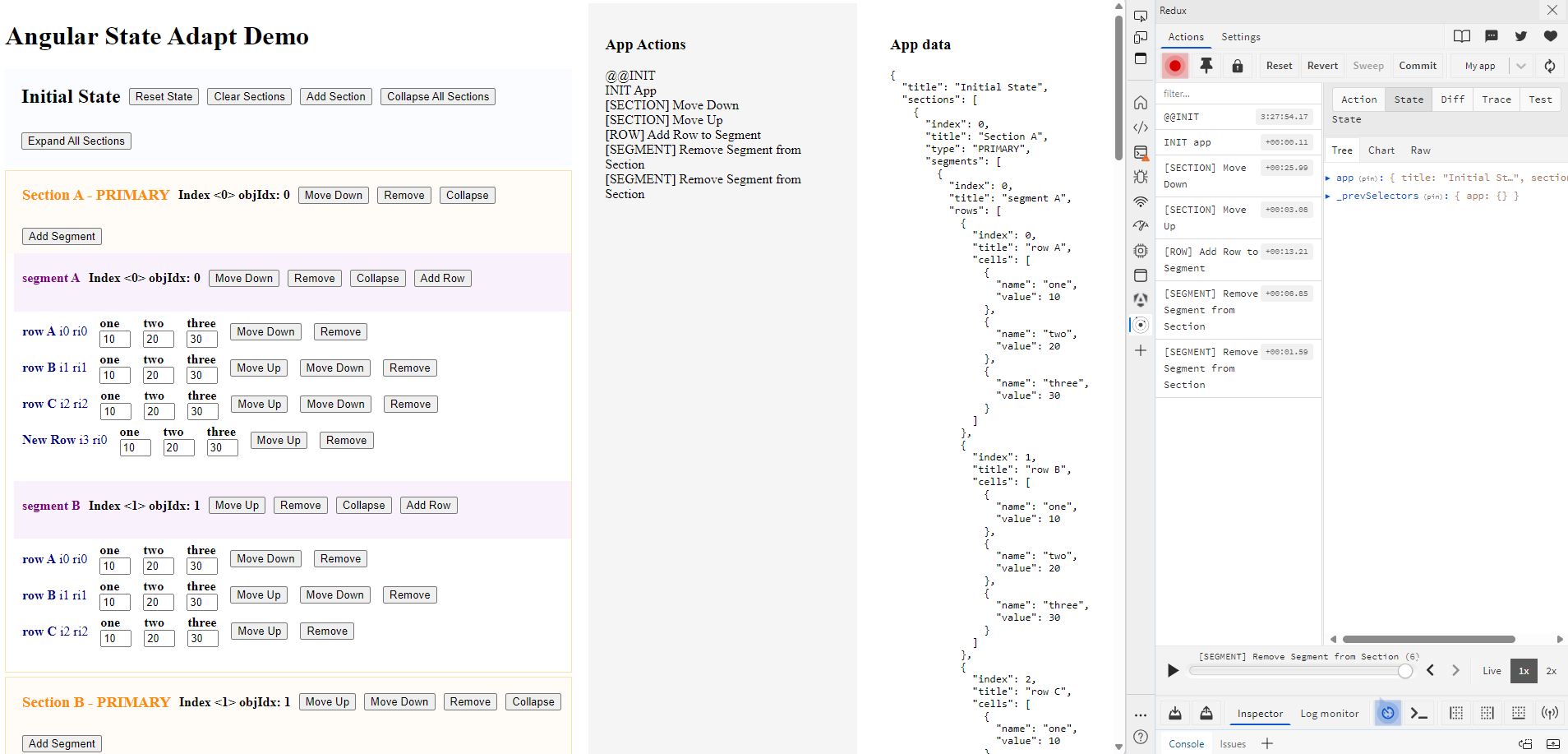
Task: Collapse Section B using its Collapse button
Action: [x=533, y=701]
